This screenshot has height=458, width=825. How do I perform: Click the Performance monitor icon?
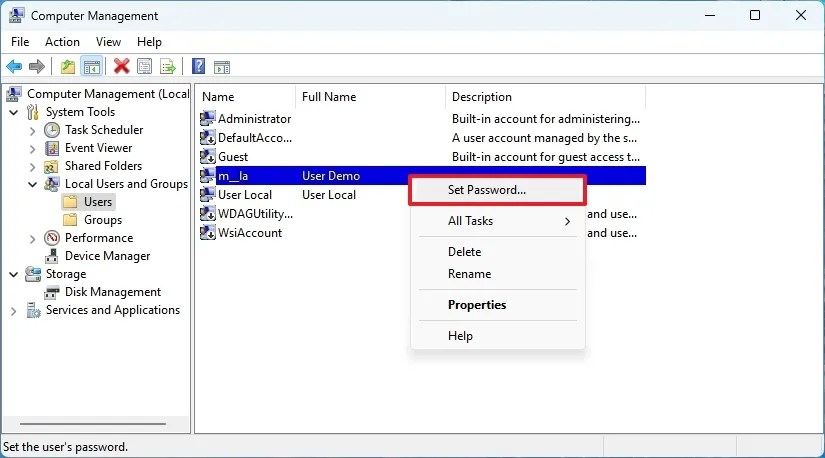coord(52,238)
